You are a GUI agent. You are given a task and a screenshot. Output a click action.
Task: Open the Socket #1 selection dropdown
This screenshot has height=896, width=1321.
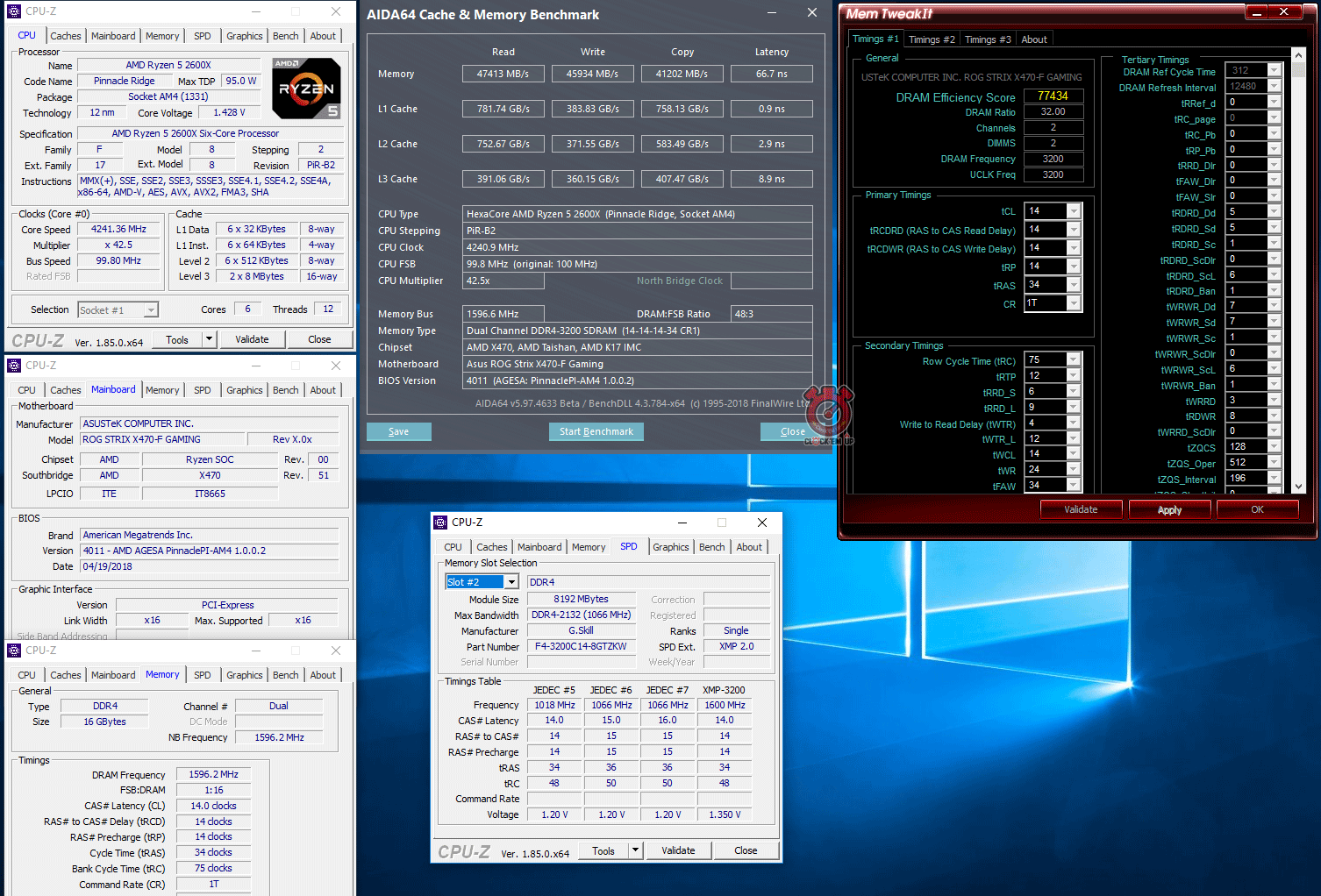click(x=151, y=309)
